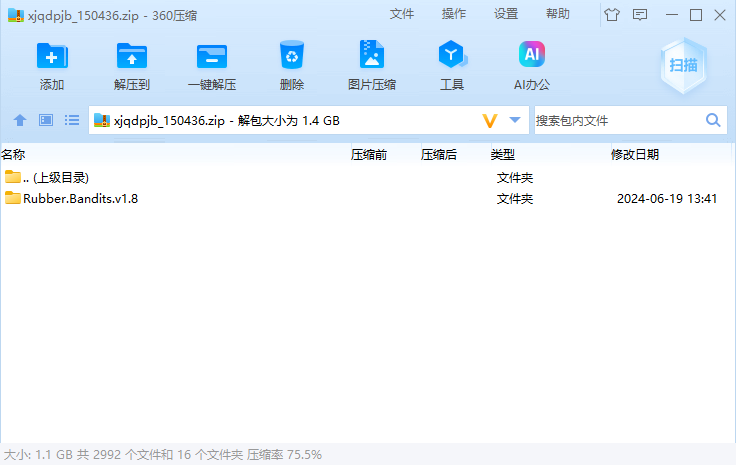Screen dimensions: 736x465
Task: Maximize the 360压缩 window
Action: click(696, 15)
